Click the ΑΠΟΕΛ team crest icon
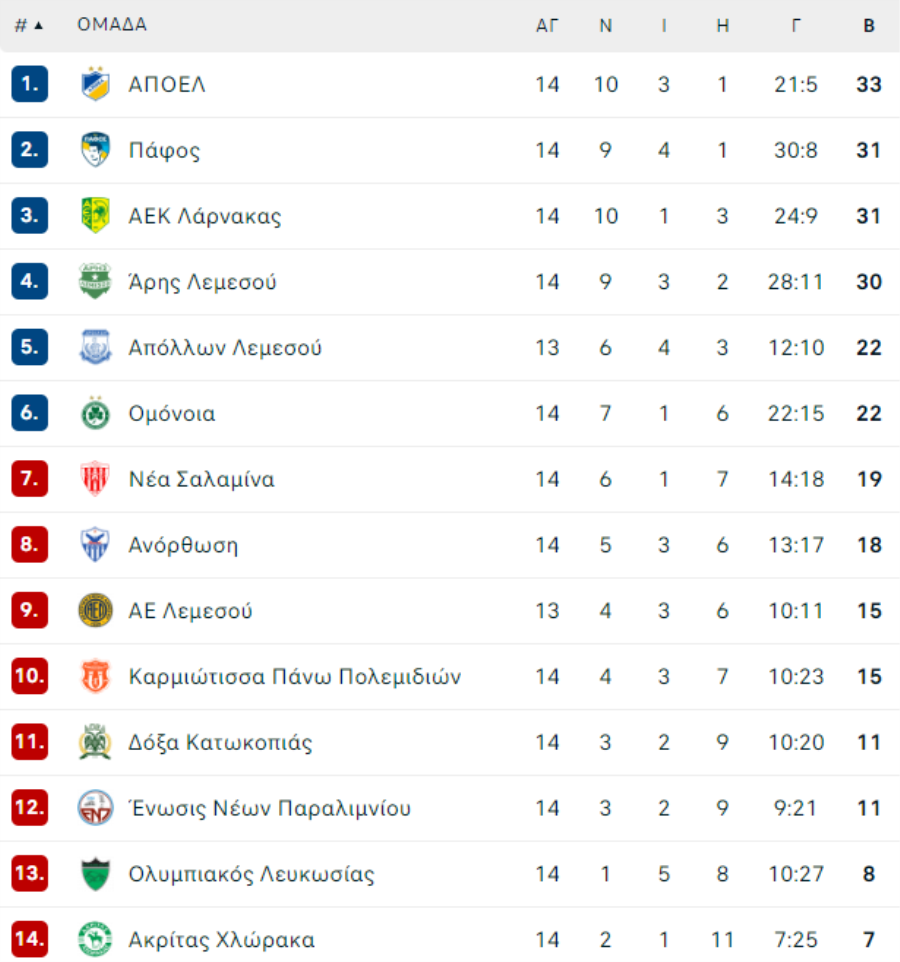Screen dimensions: 900x962 click(x=95, y=84)
